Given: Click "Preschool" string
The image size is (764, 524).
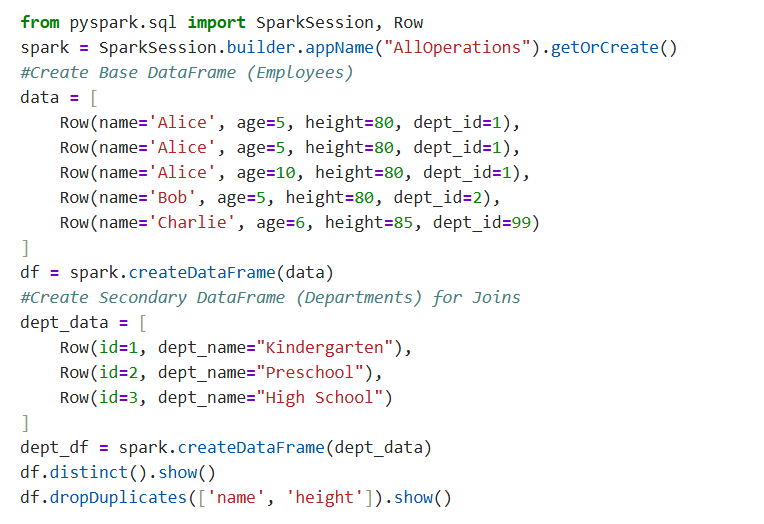Looking at the screenshot, I should [x=310, y=372].
